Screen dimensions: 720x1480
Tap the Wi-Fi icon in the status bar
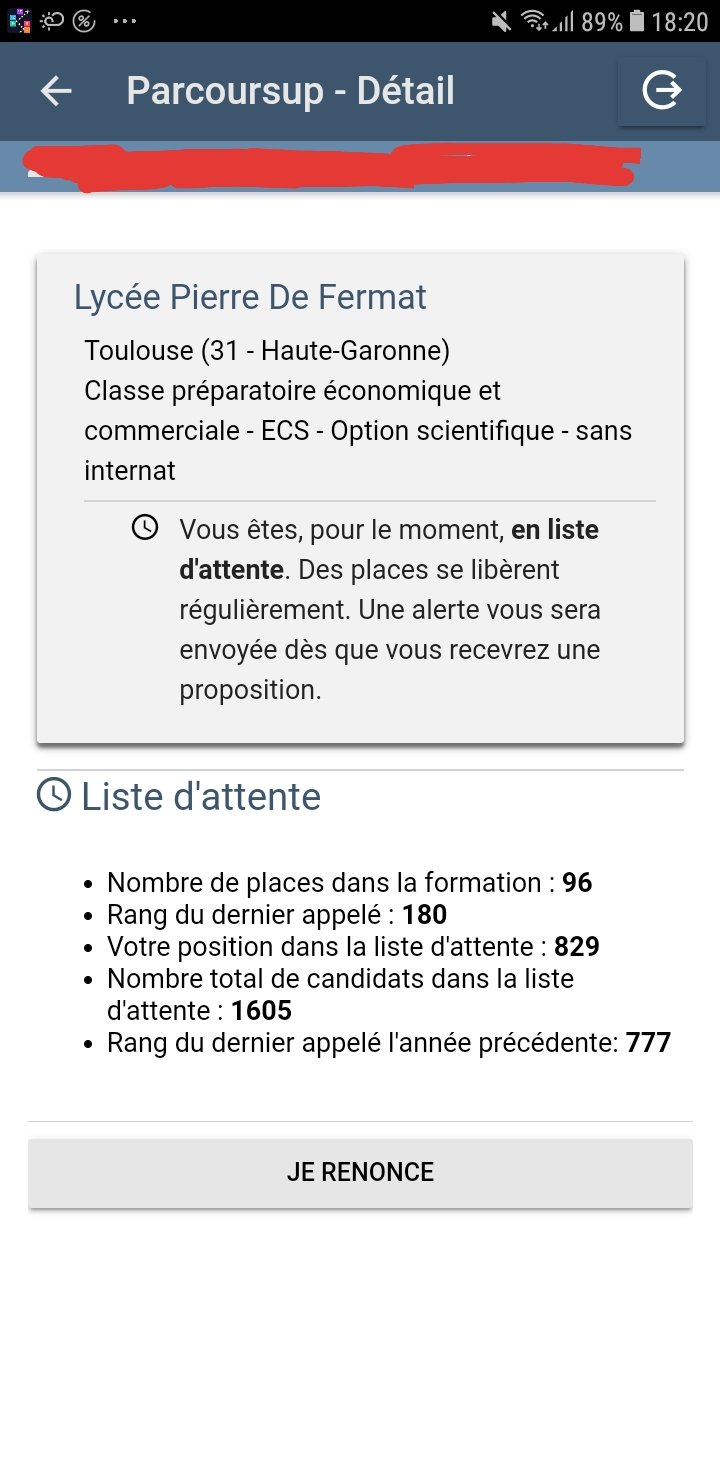[535, 21]
